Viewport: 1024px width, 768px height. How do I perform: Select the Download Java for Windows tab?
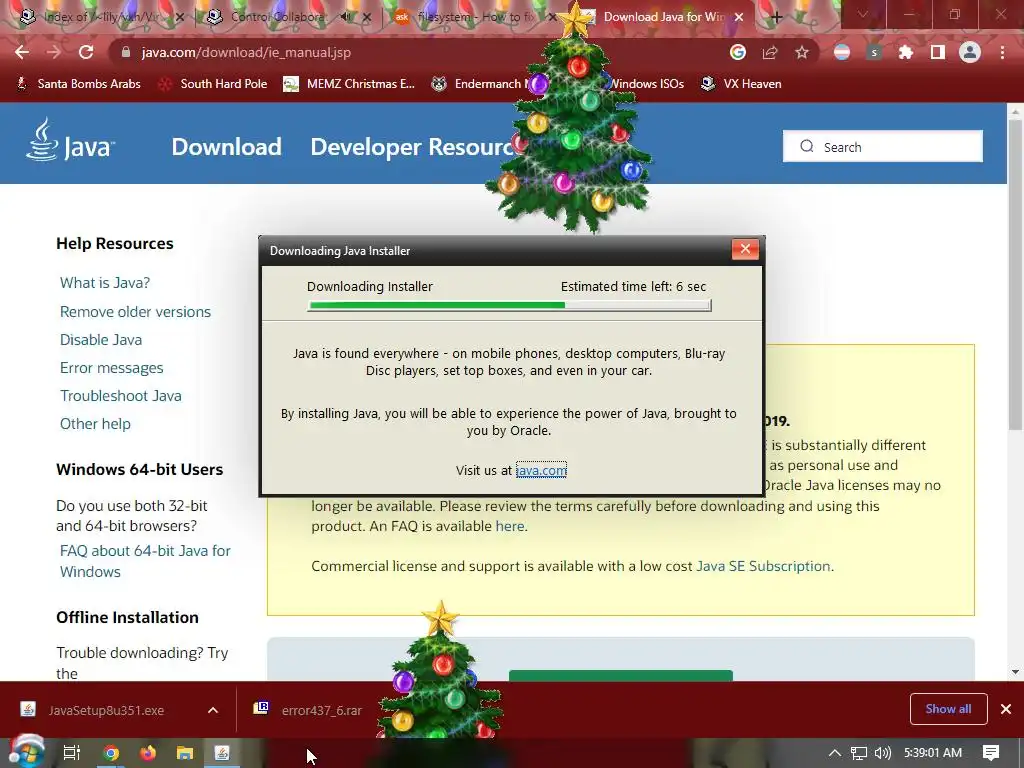click(663, 17)
